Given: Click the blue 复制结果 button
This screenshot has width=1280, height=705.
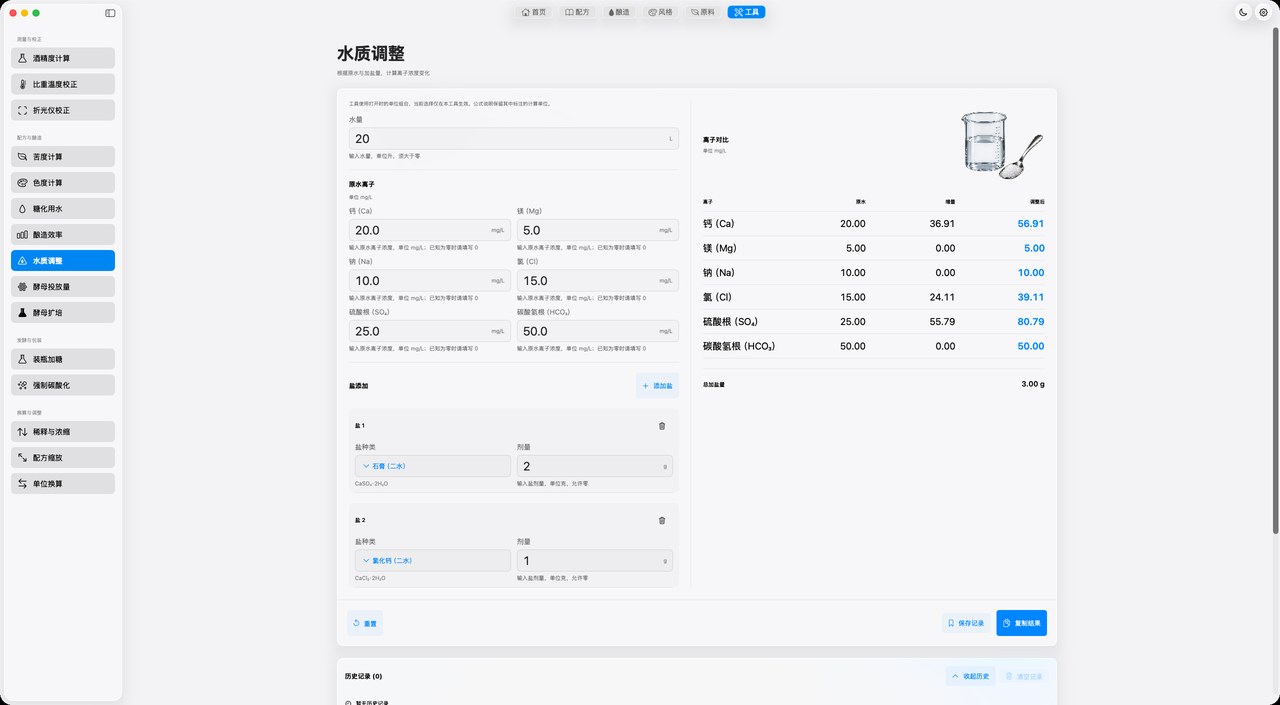Looking at the screenshot, I should tap(1021, 623).
